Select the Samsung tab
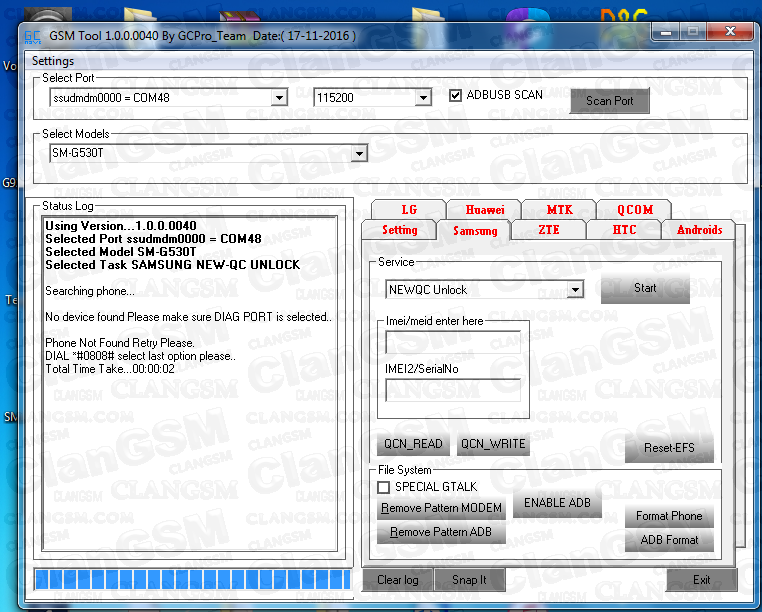This screenshot has width=762, height=612. 475,230
